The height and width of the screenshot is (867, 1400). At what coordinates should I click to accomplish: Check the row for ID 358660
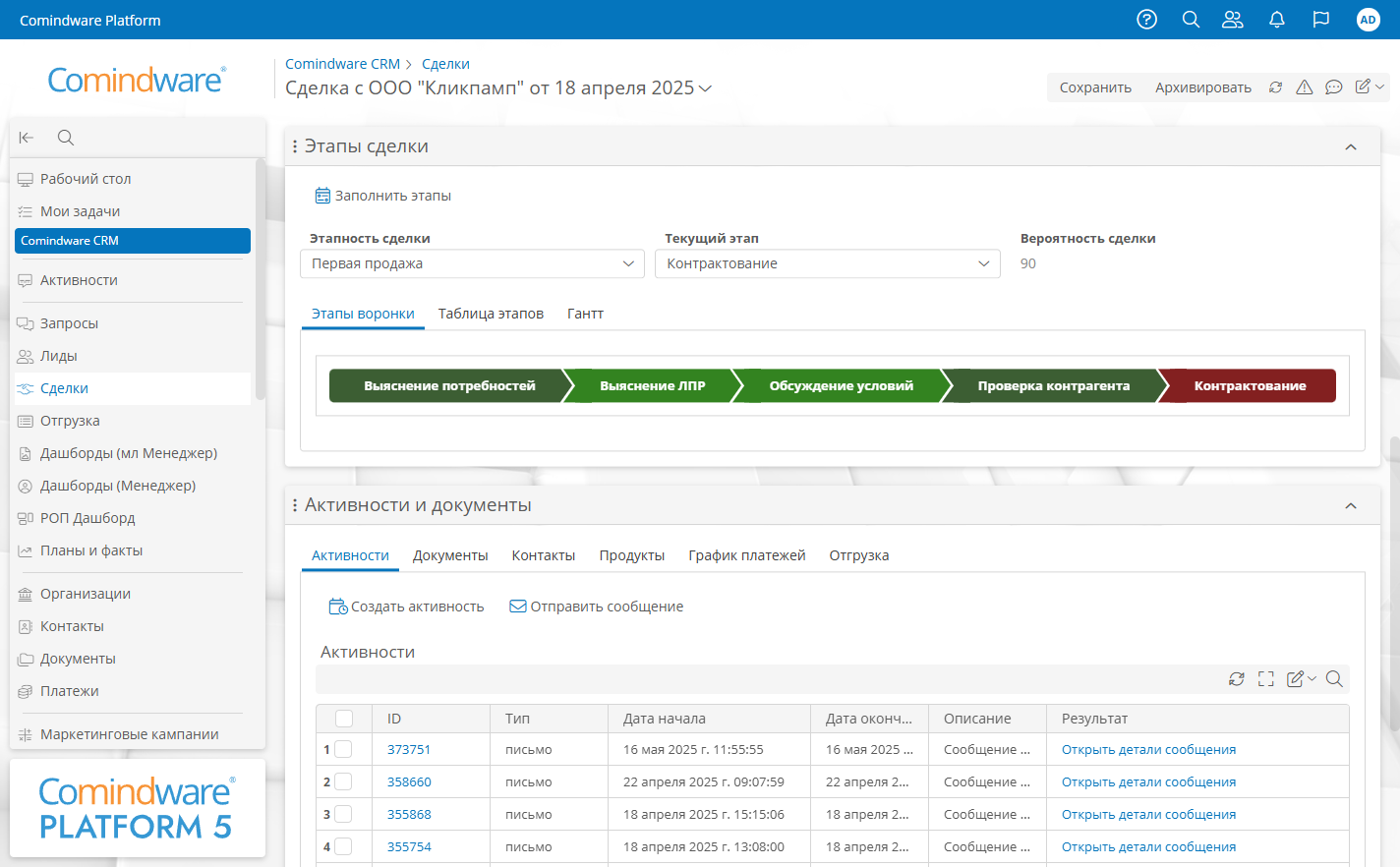[343, 781]
